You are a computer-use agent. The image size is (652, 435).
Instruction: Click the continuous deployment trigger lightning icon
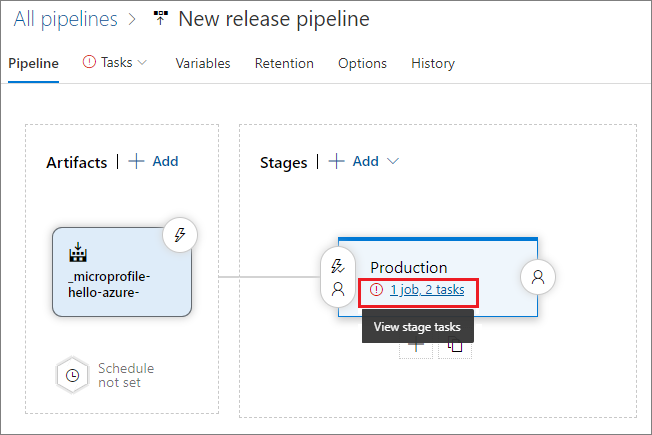(x=180, y=236)
